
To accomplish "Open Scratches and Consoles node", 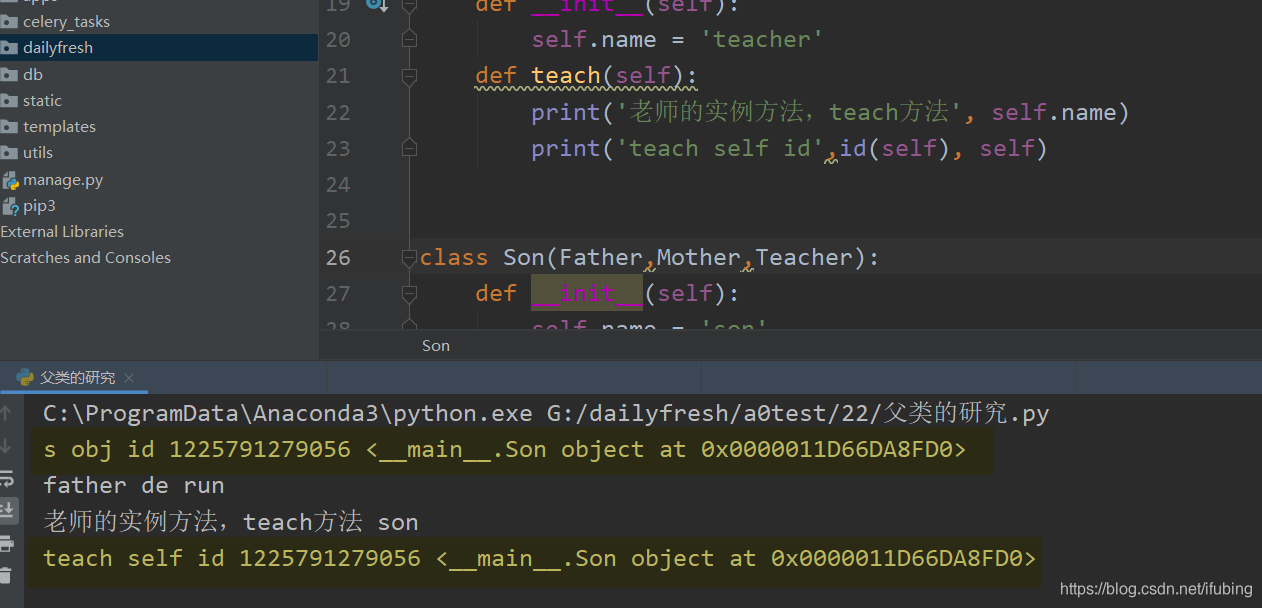I will point(85,258).
